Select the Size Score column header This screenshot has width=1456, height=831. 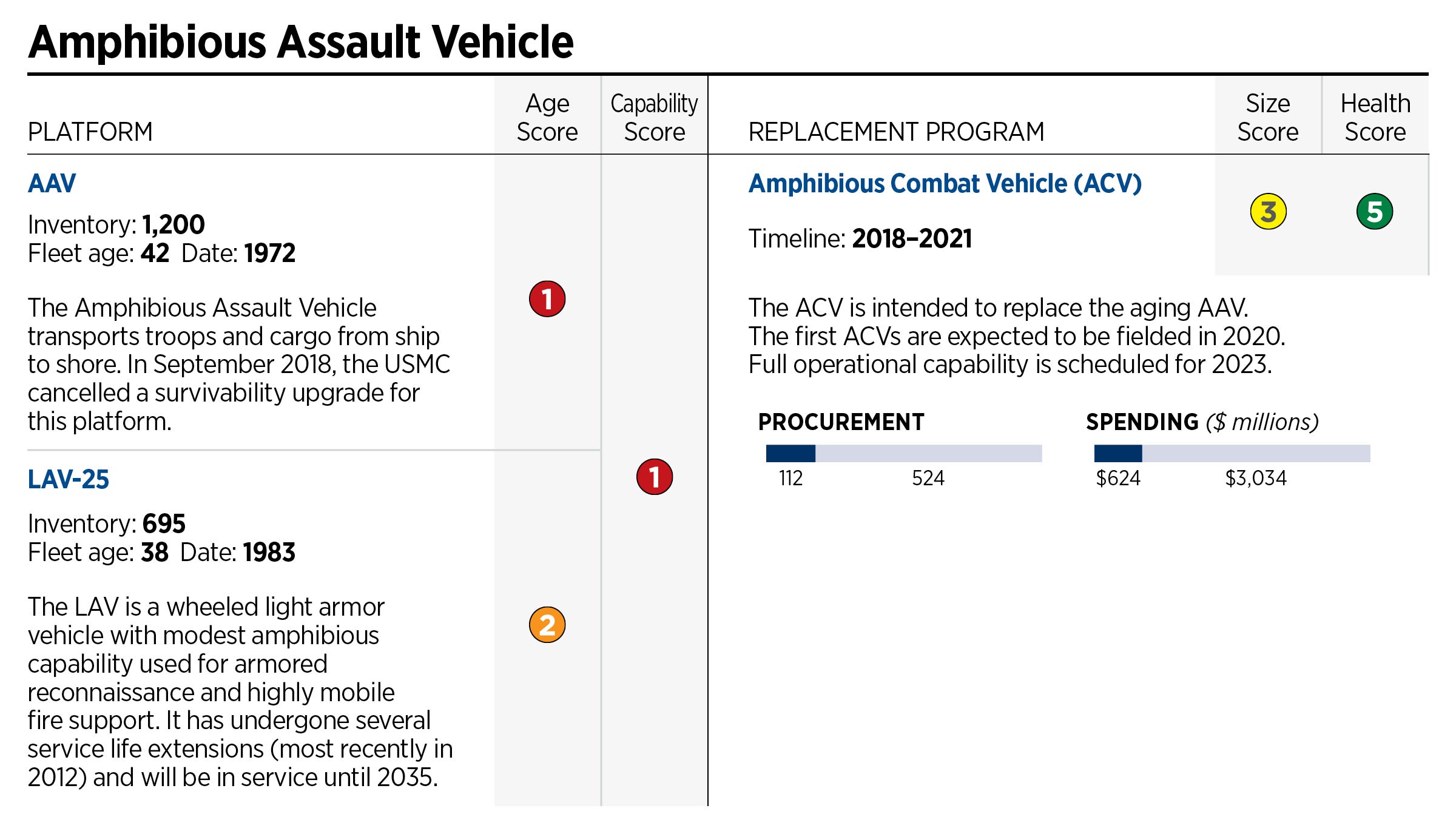point(1268,118)
